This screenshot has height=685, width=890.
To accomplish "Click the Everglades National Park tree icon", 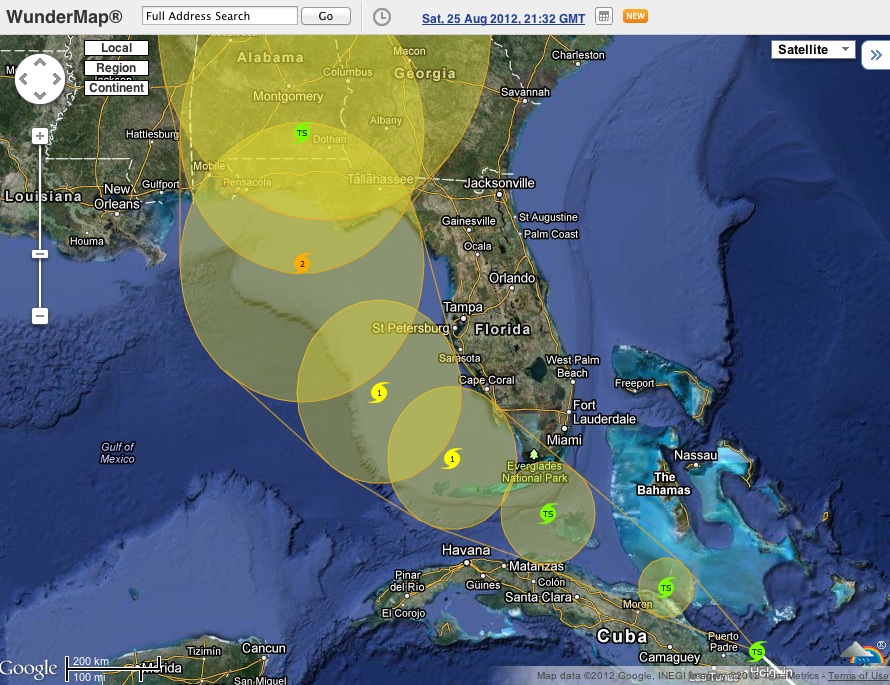I will [534, 455].
